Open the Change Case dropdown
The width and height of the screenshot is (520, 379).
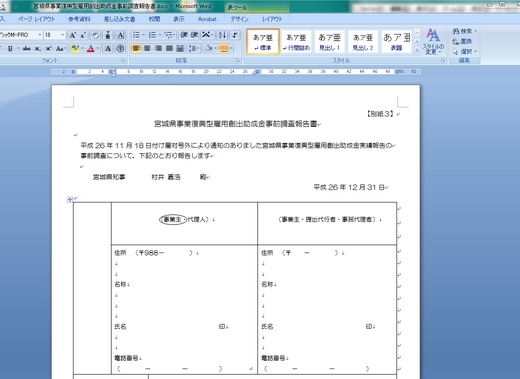click(60, 49)
